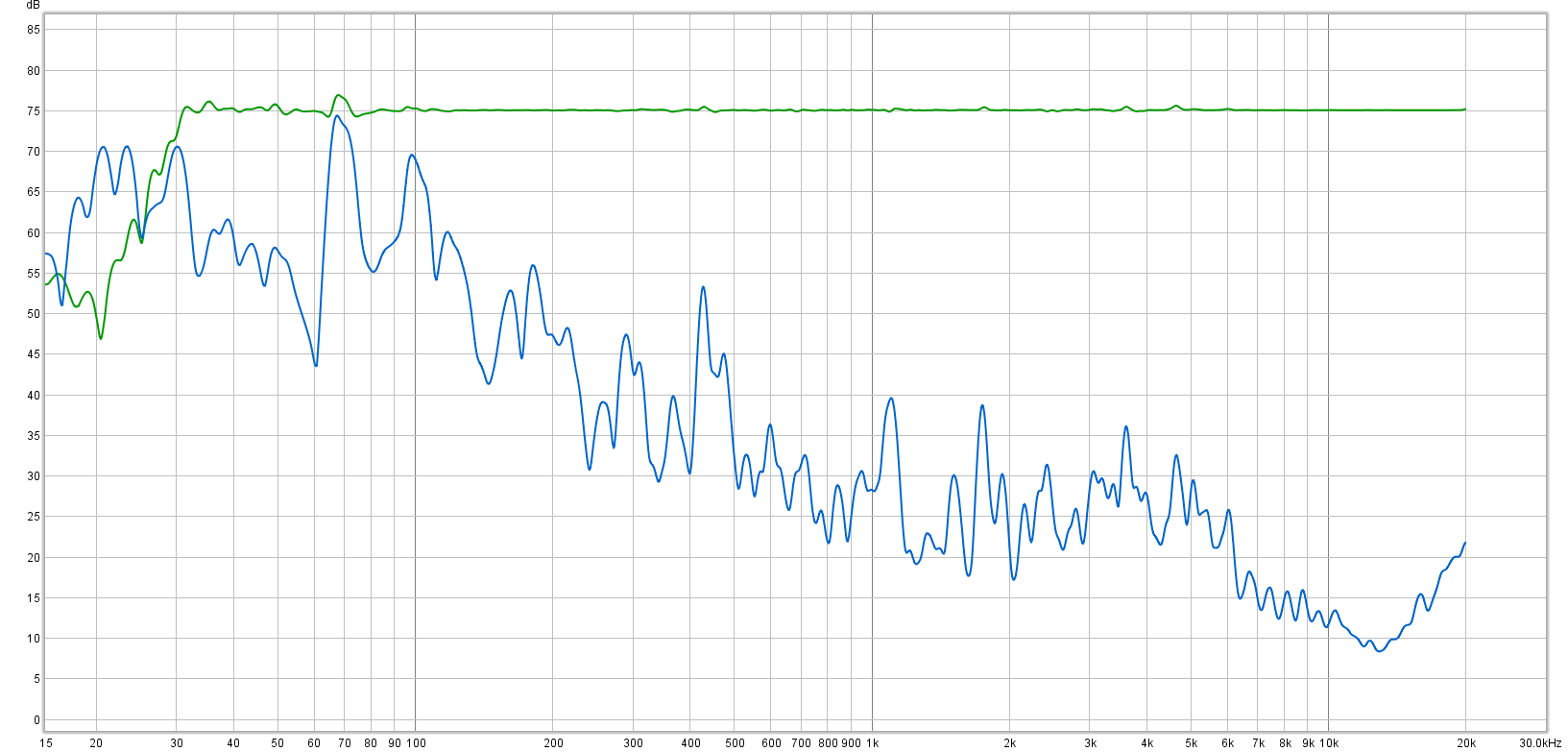
Task: Select the 80 Hz frequency axis label
Action: (x=371, y=743)
